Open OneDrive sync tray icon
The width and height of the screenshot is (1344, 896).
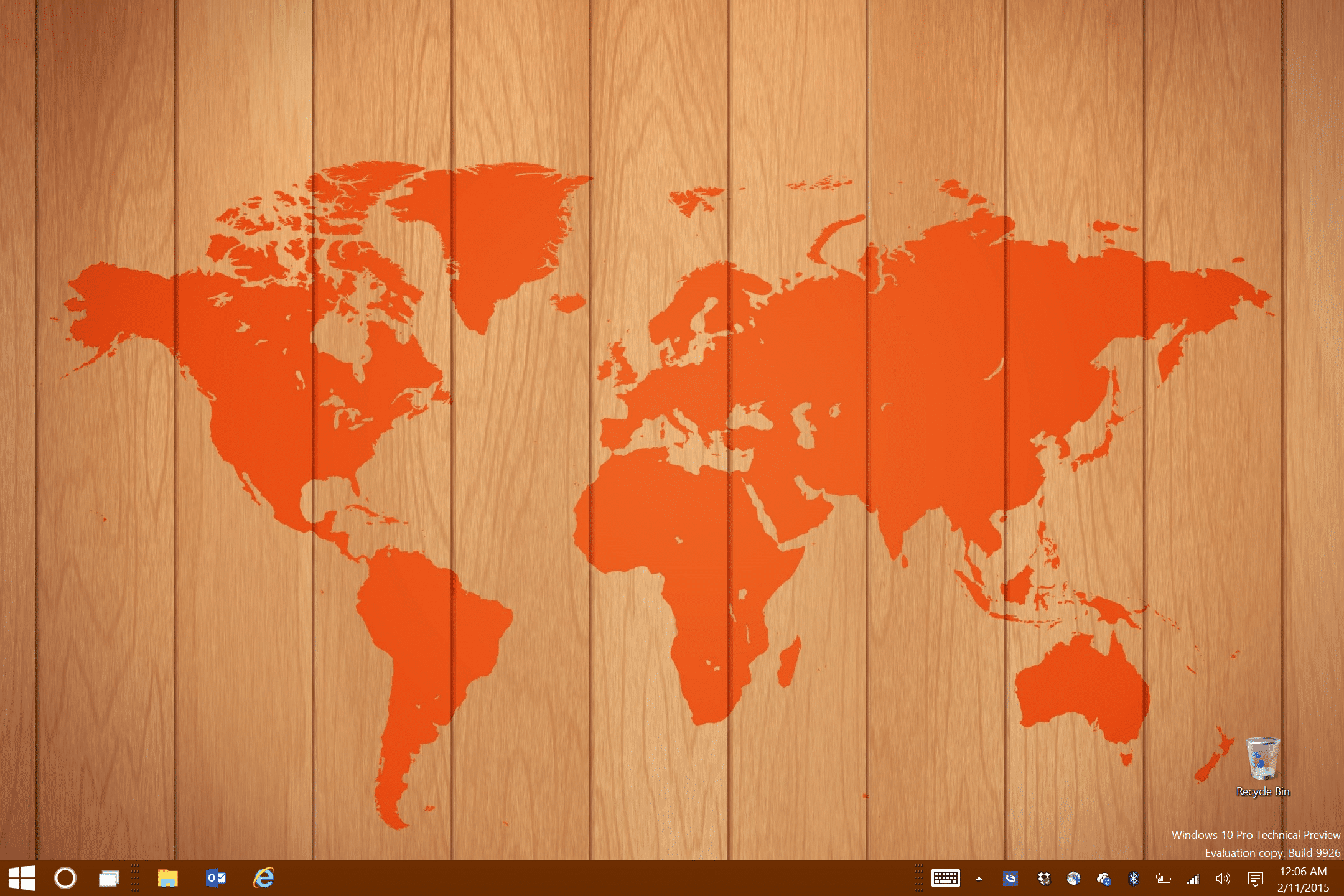1104,879
